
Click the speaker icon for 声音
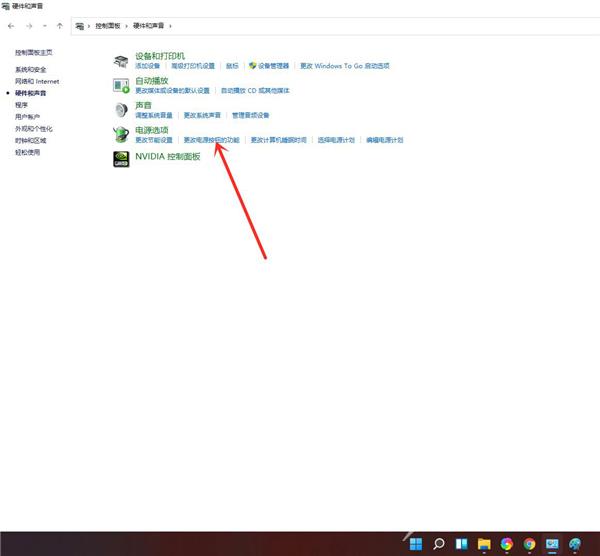click(x=121, y=110)
